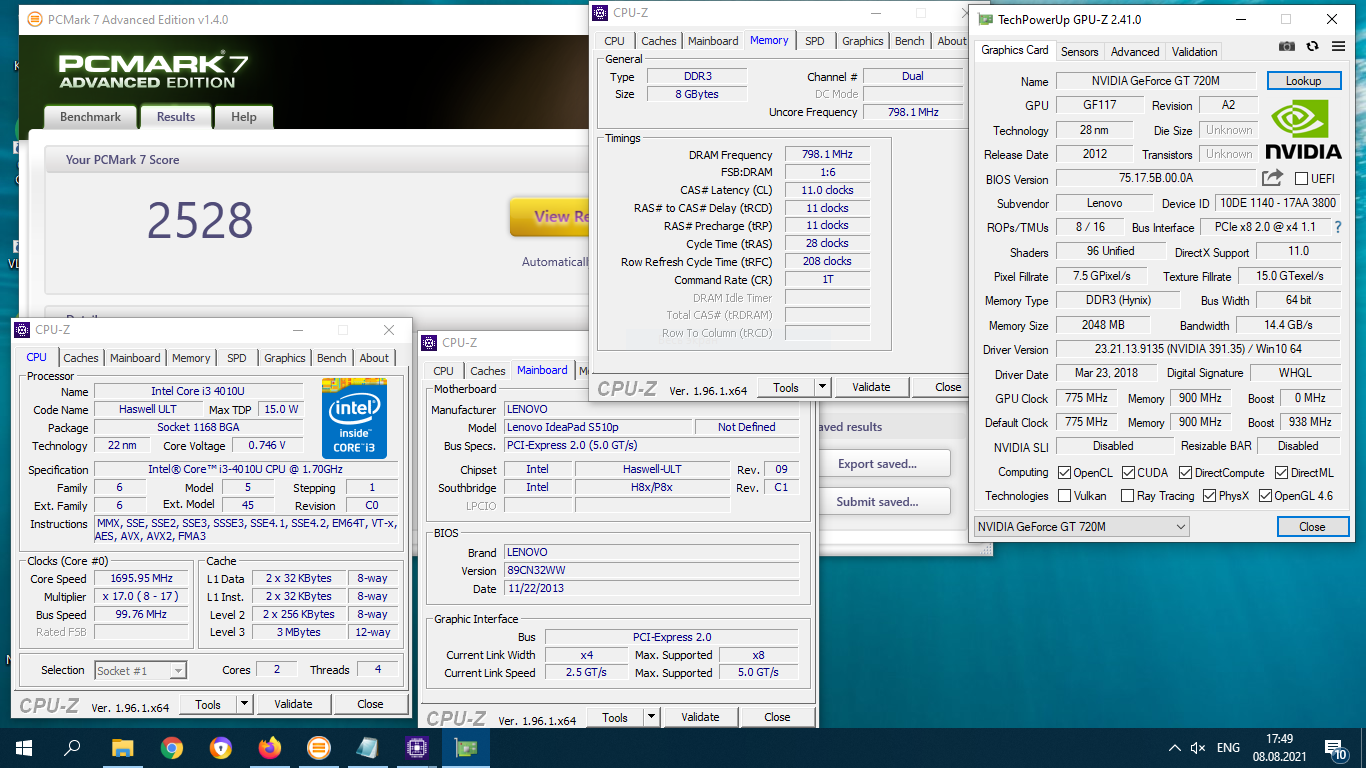Open the notepad taskbar app
This screenshot has width=1366, height=768.
click(367, 747)
